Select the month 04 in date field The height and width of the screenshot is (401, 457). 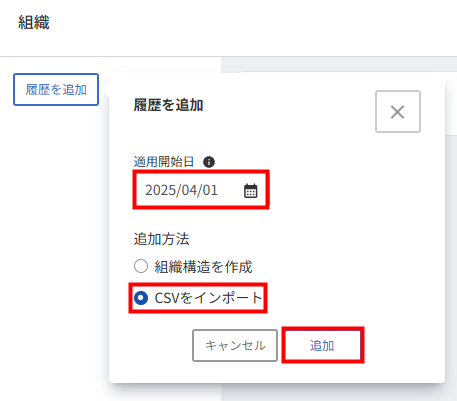[x=189, y=190]
